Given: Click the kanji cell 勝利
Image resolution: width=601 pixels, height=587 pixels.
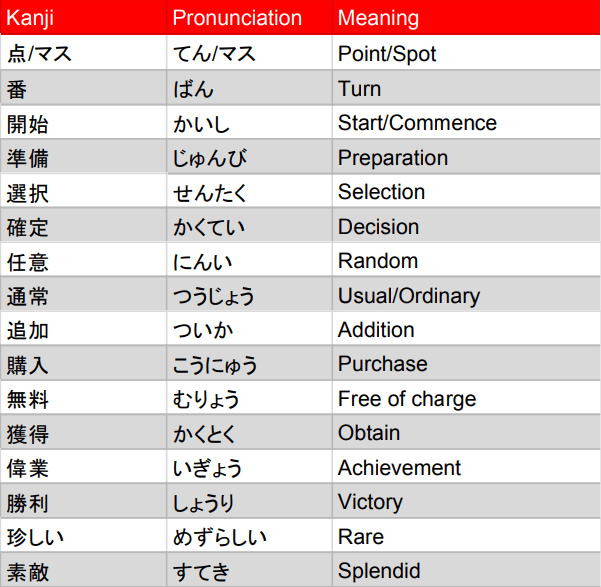Looking at the screenshot, I should pyautogui.click(x=27, y=503).
